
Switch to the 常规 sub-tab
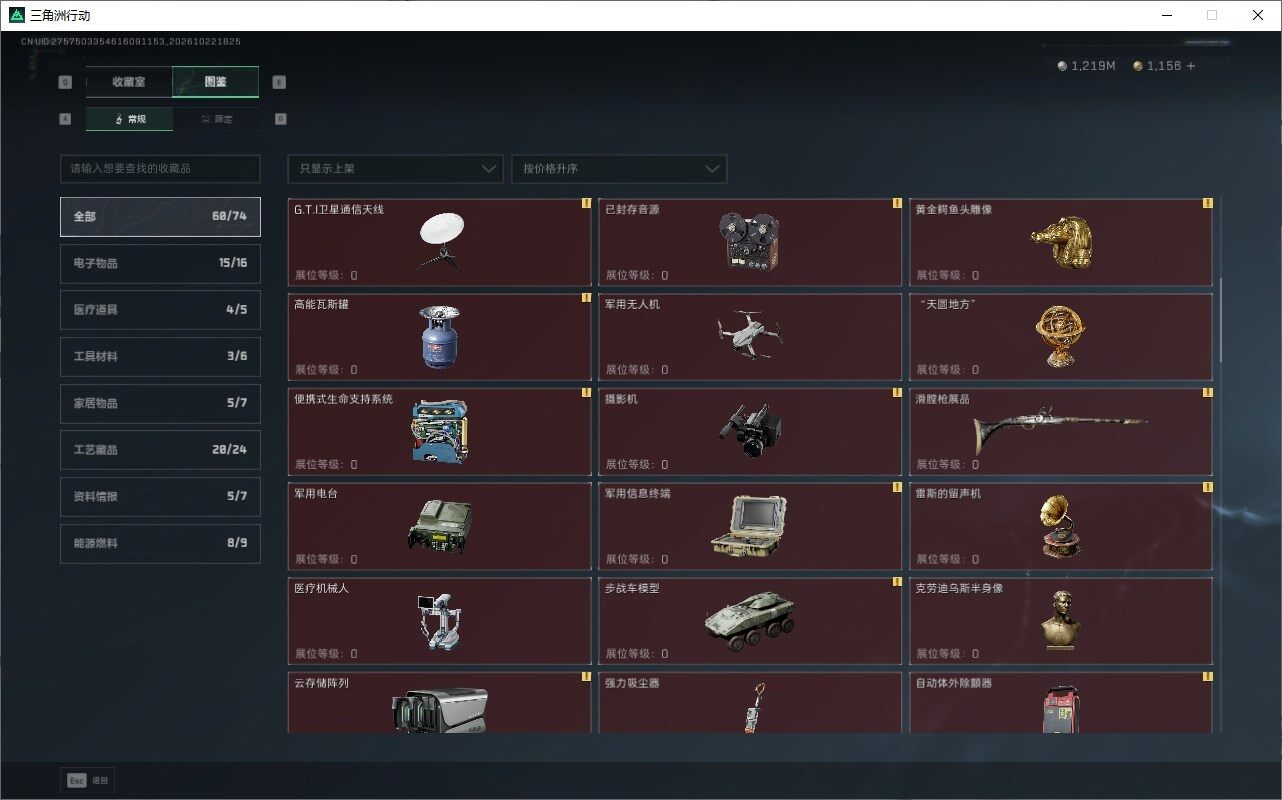coord(129,119)
